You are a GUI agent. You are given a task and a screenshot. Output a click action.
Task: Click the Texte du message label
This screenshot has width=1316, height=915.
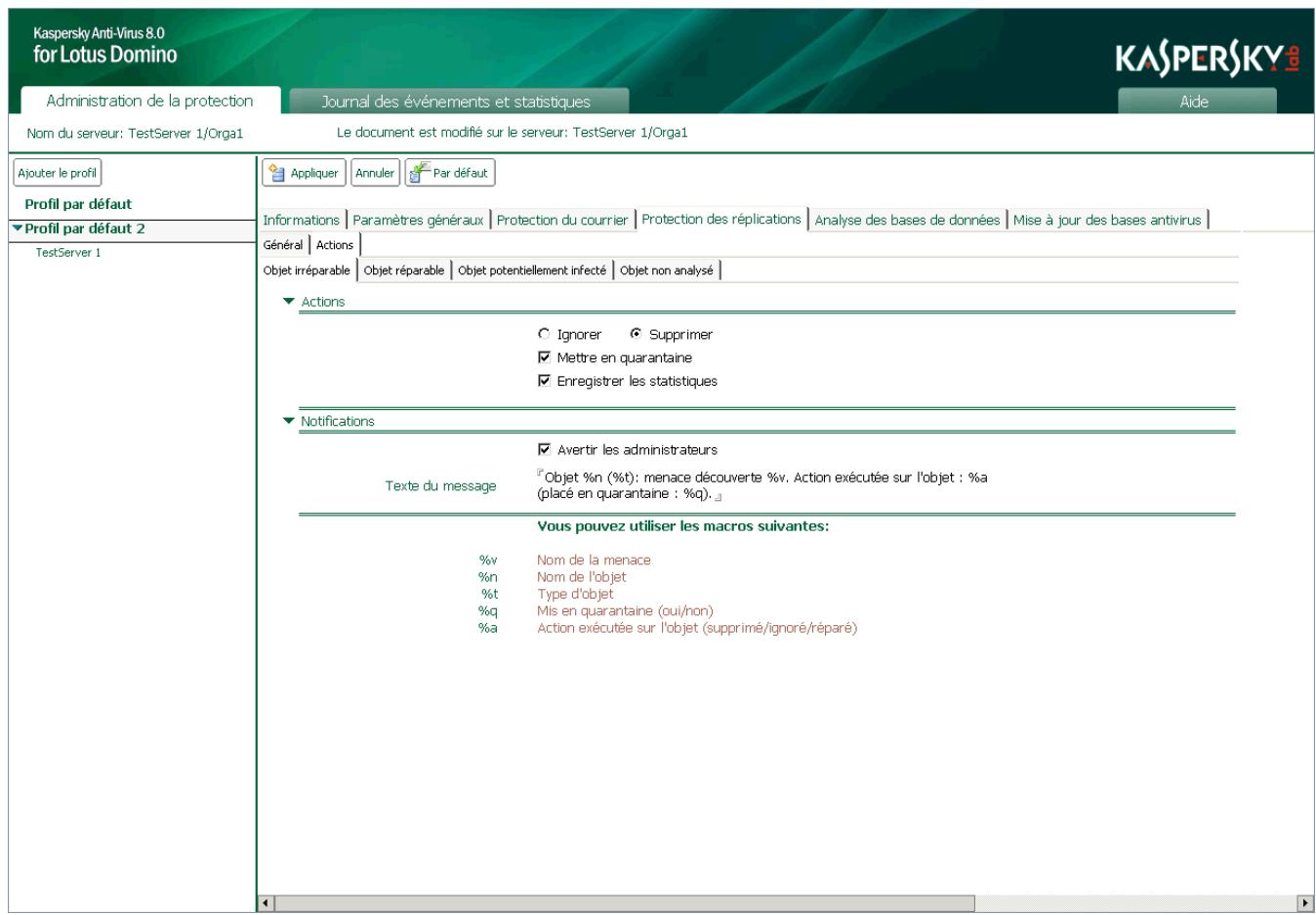[x=440, y=486]
